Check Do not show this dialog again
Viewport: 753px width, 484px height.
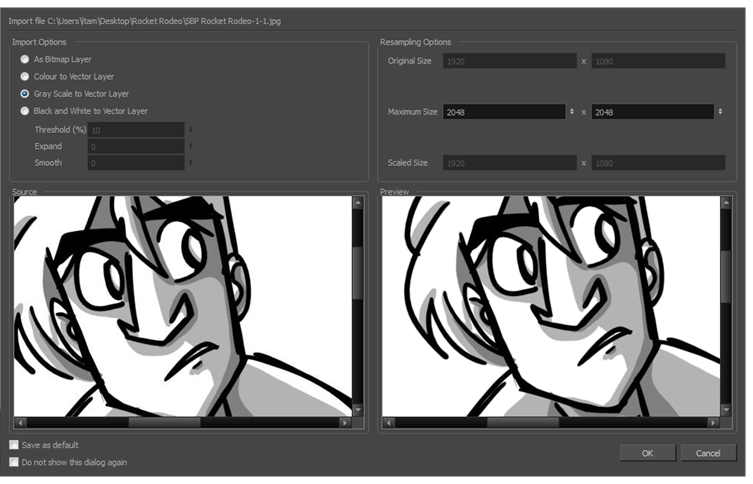(14, 462)
